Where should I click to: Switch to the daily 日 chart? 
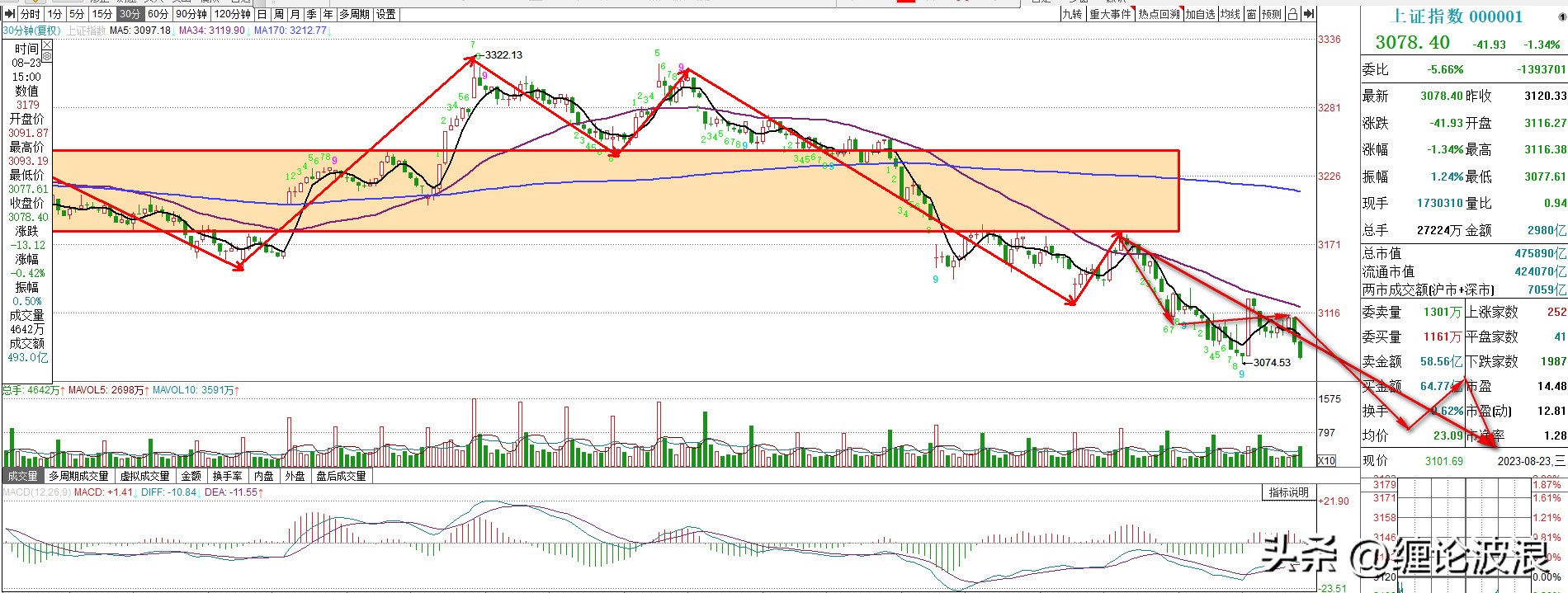point(262,14)
